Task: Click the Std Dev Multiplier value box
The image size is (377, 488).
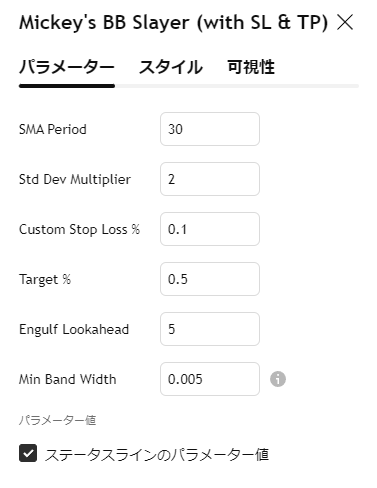Action: click(210, 179)
